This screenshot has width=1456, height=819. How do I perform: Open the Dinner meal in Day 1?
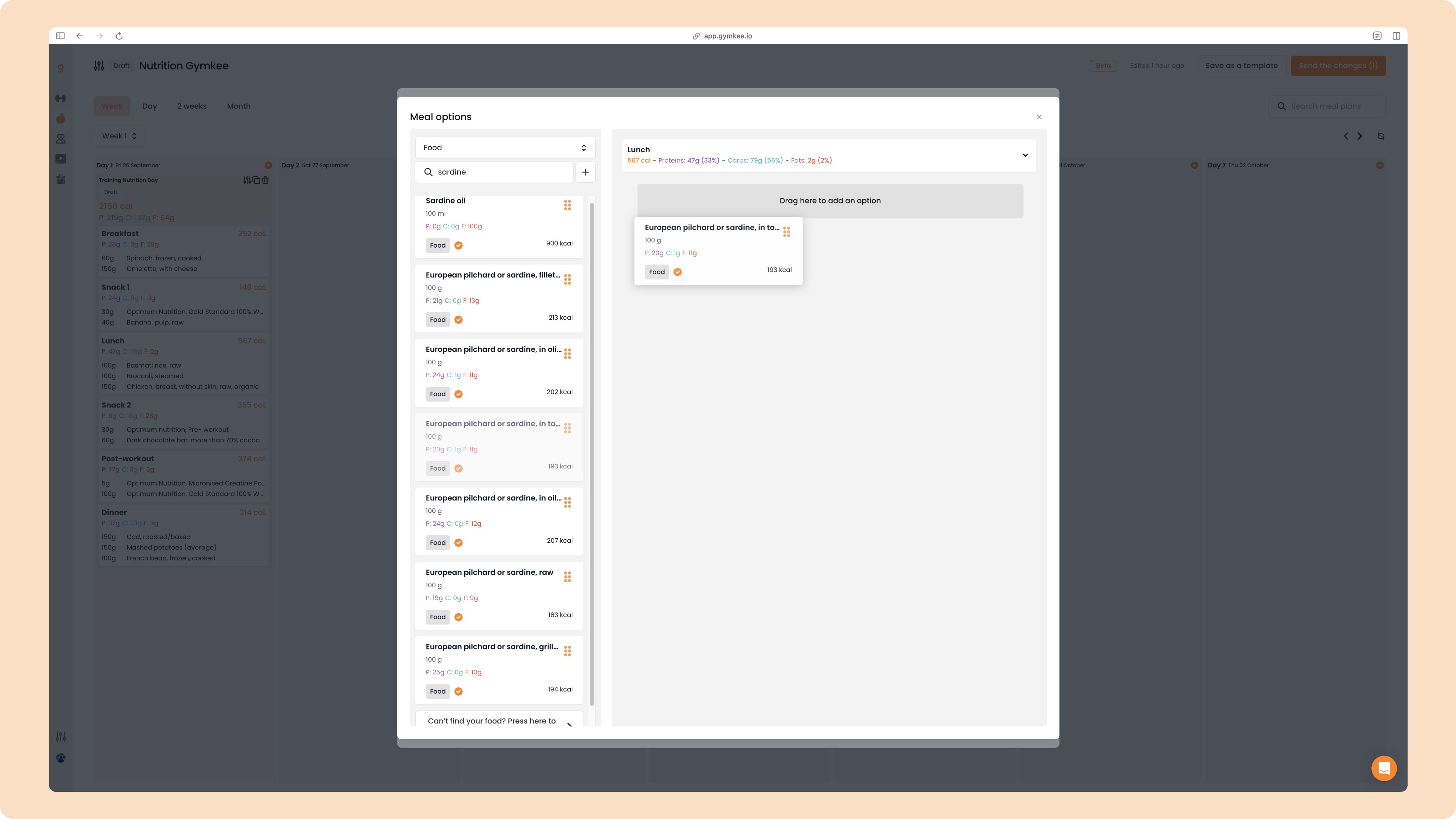point(184,535)
